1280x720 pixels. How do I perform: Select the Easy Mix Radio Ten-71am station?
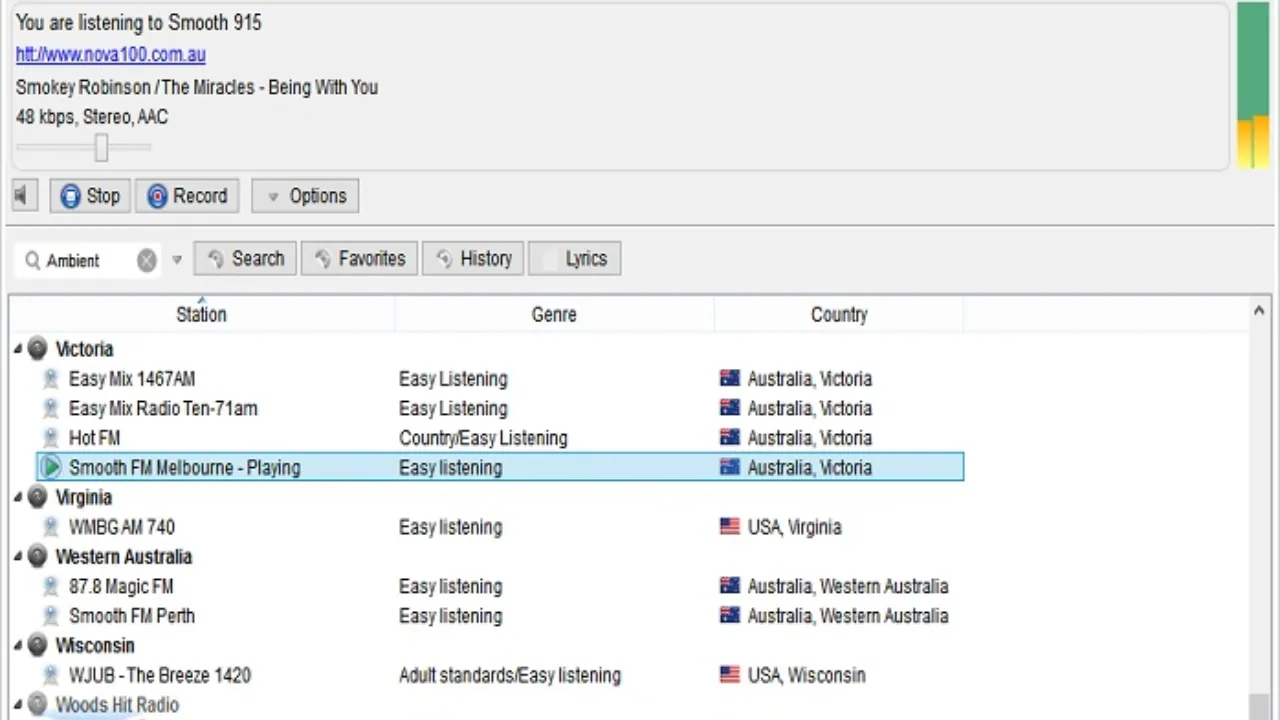(x=163, y=408)
